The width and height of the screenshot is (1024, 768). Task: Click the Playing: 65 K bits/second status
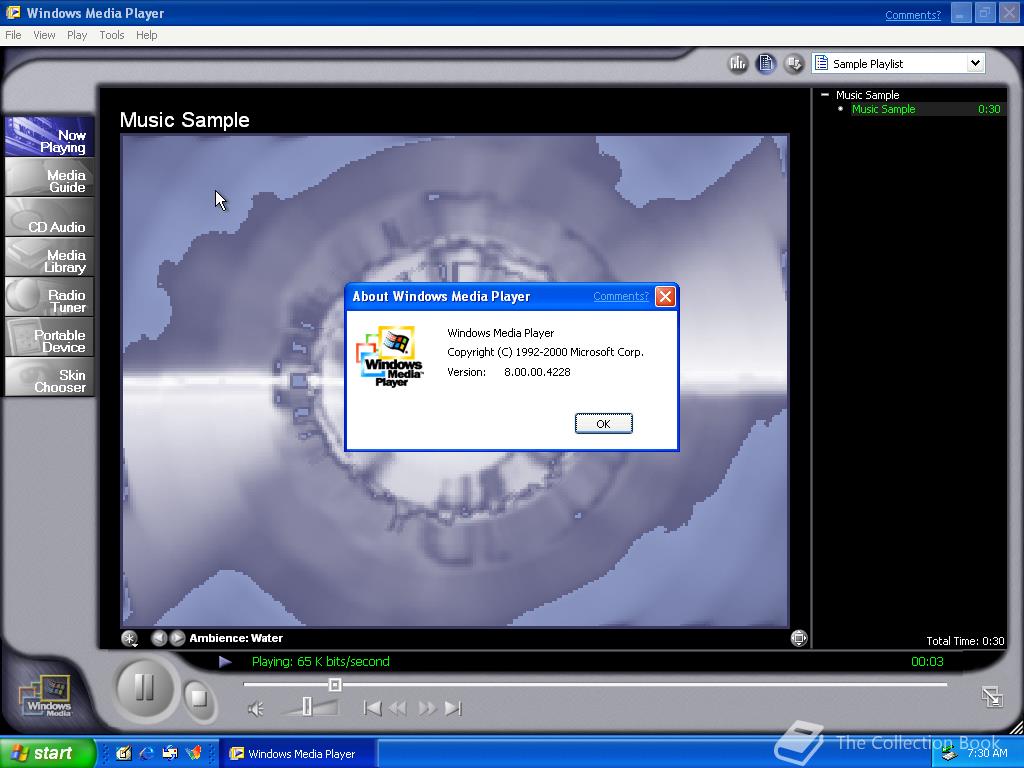click(321, 662)
